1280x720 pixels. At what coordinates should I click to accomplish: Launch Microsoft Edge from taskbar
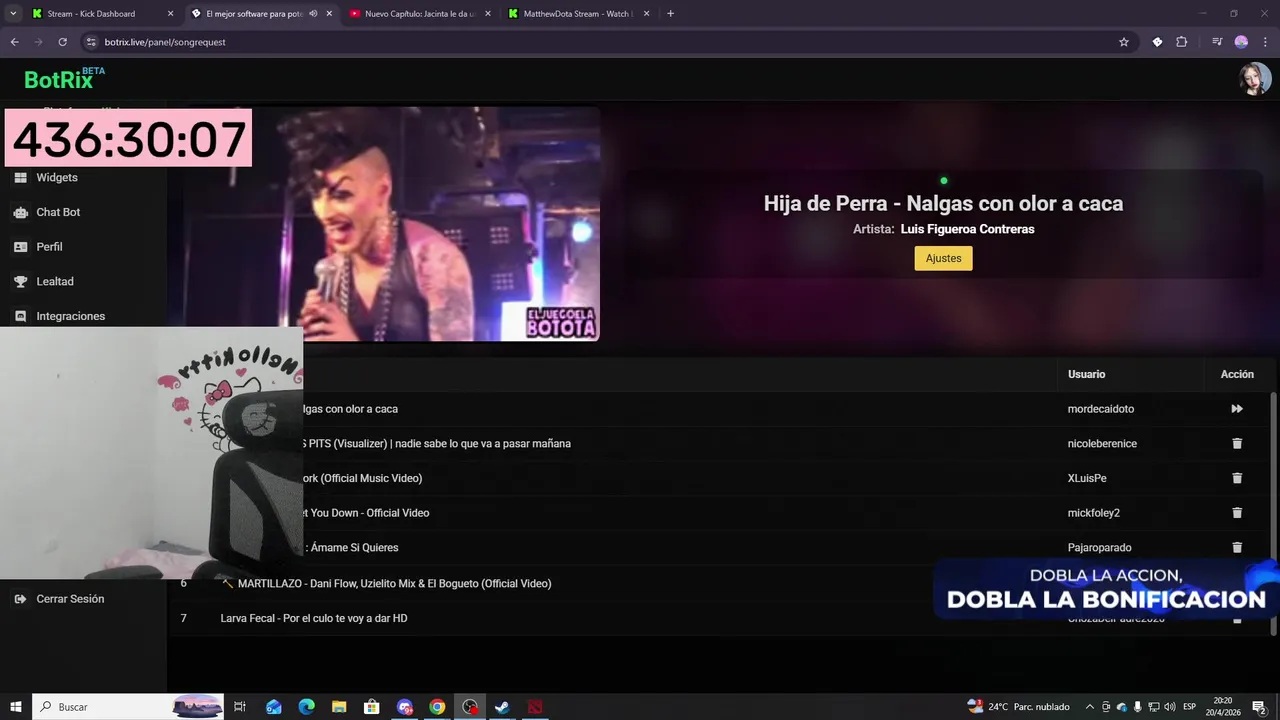click(x=306, y=707)
